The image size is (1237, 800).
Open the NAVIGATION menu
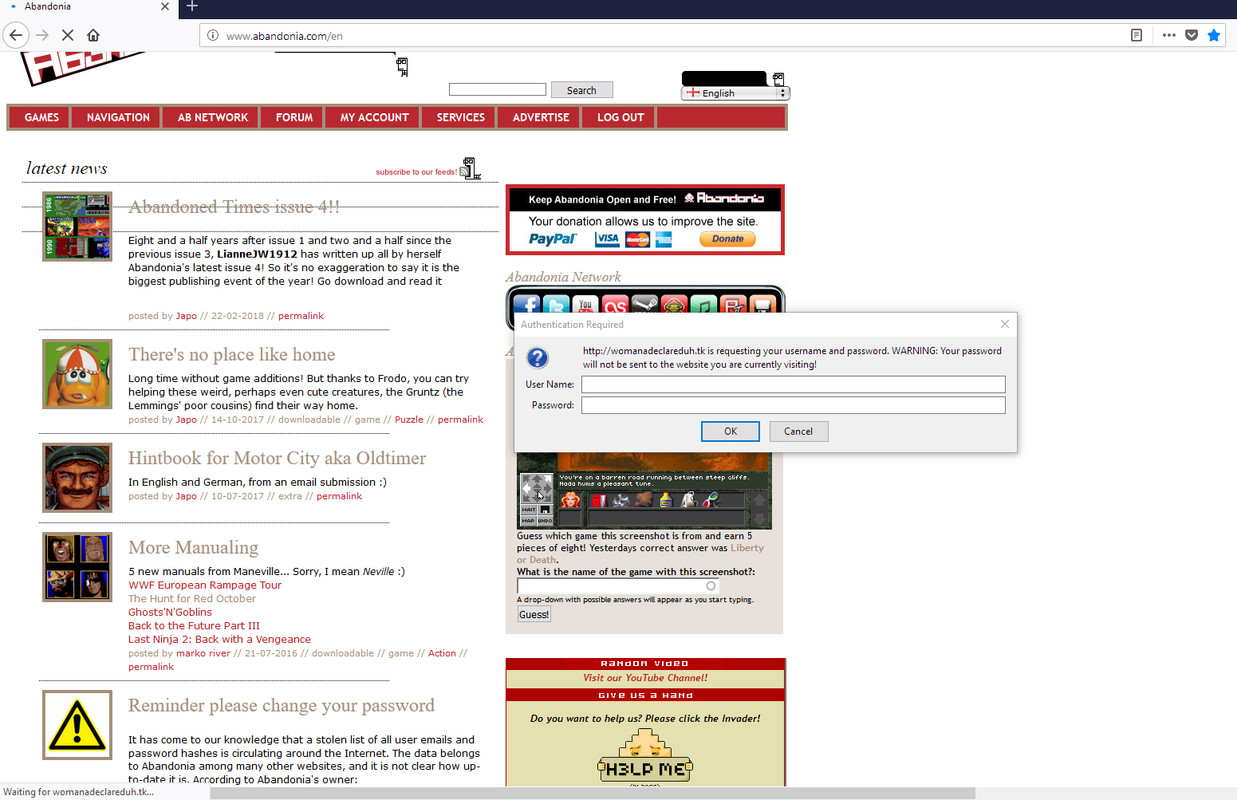118,117
